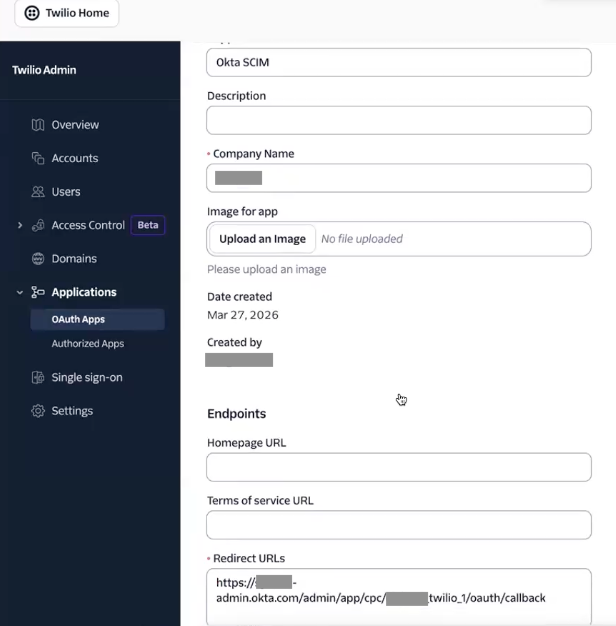Click the Twilio Home logo icon
The image size is (616, 626).
click(x=32, y=13)
